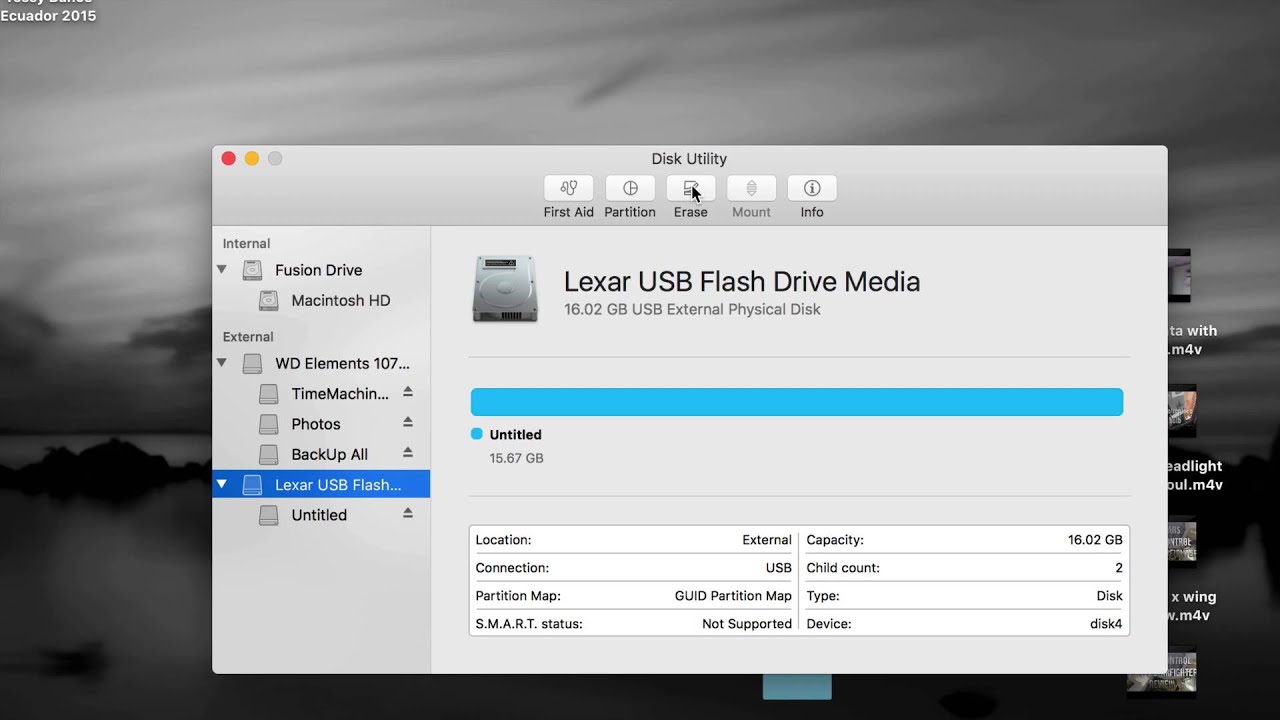Click the BackUp All volume icon
The width and height of the screenshot is (1280, 720).
coord(269,454)
